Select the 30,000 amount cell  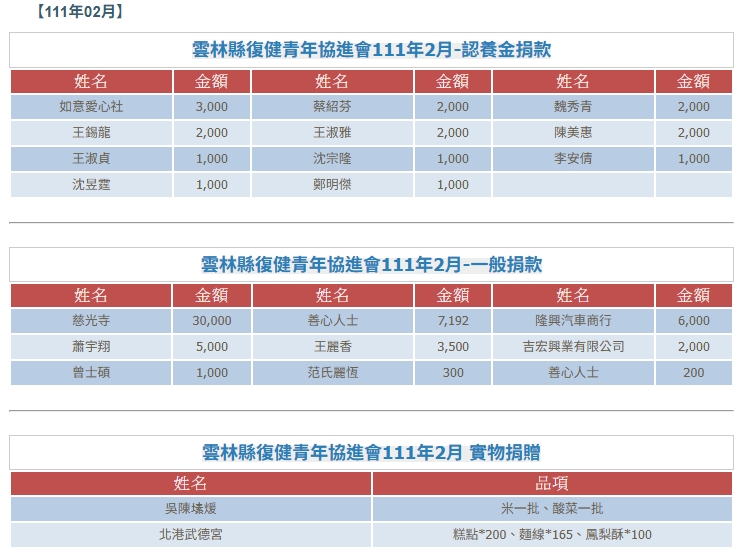pyautogui.click(x=211, y=321)
